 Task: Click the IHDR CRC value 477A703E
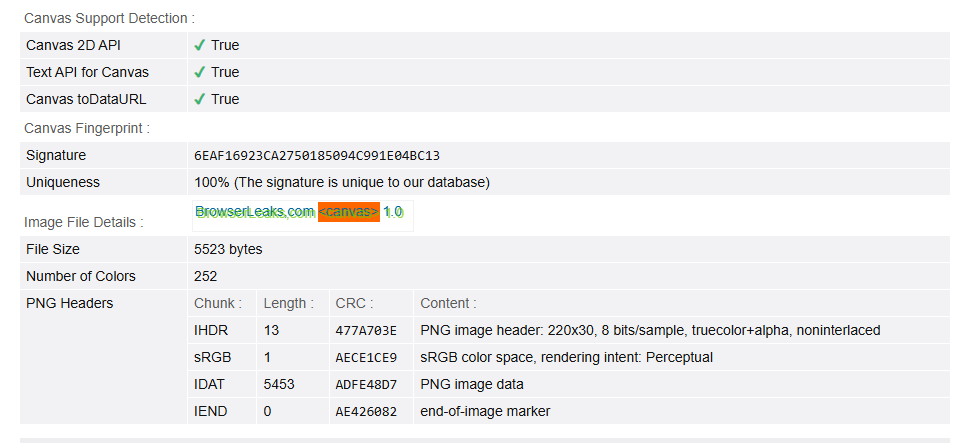pyautogui.click(x=366, y=330)
